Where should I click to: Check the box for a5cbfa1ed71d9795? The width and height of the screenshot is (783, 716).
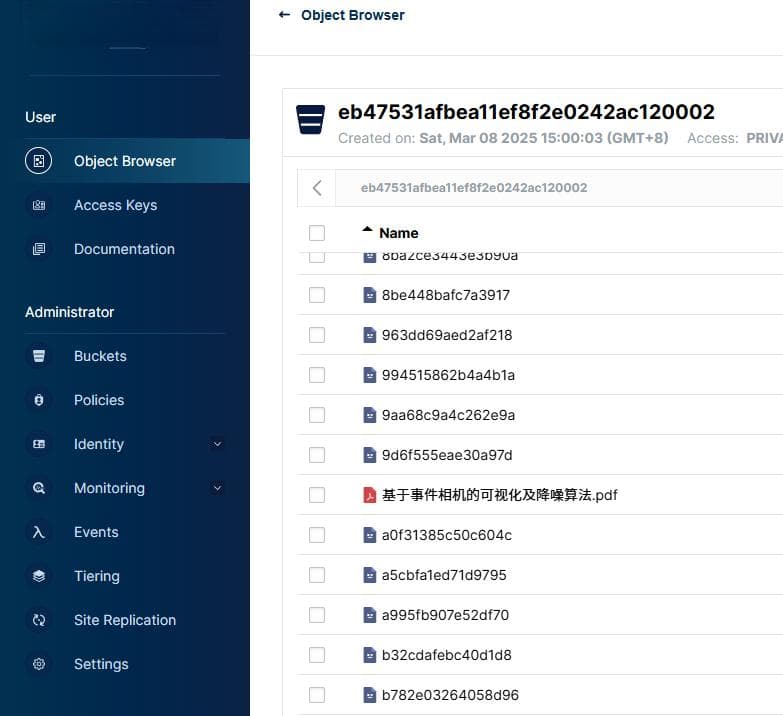click(x=317, y=575)
